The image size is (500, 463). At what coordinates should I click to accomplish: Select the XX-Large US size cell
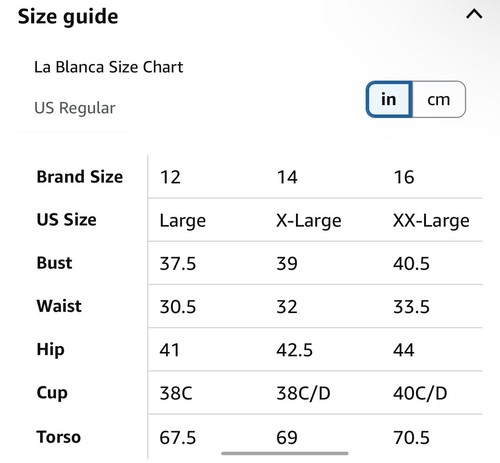point(431,221)
